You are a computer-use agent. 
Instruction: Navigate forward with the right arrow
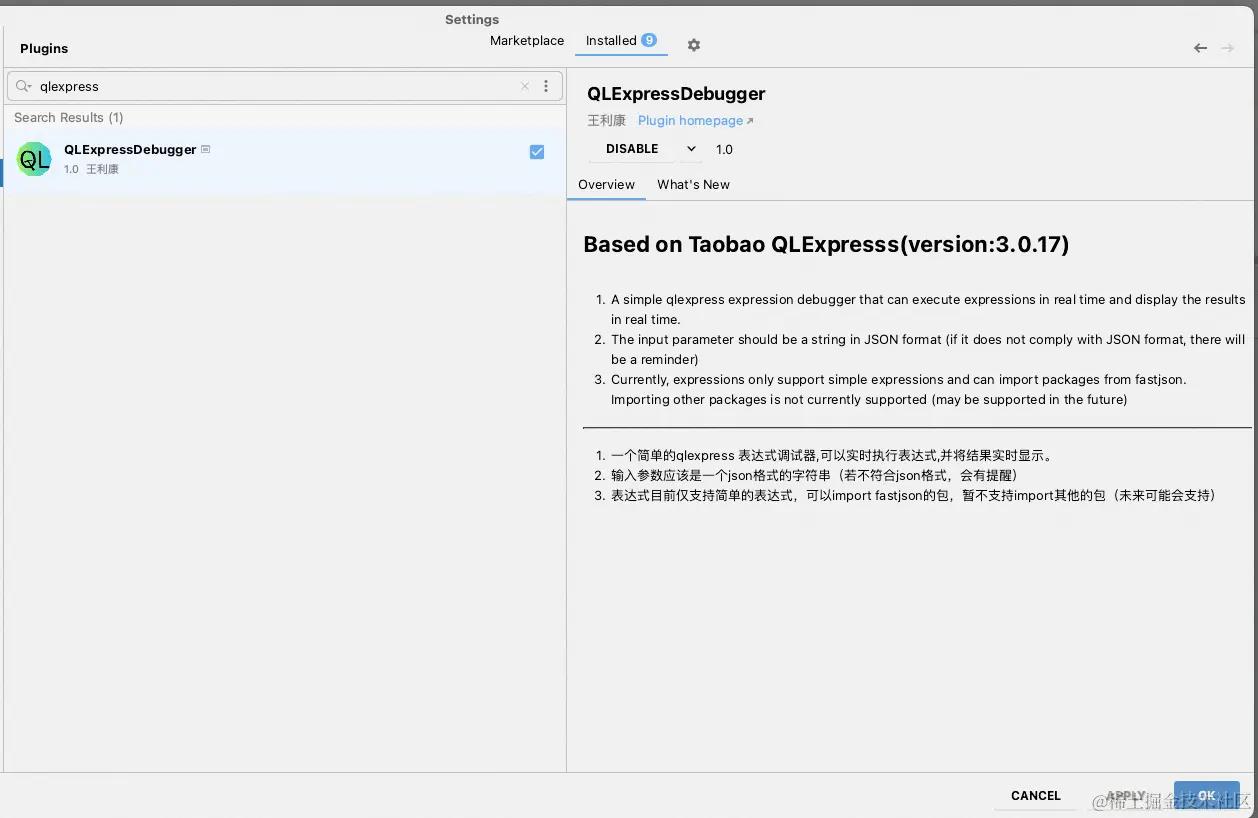(x=1228, y=48)
